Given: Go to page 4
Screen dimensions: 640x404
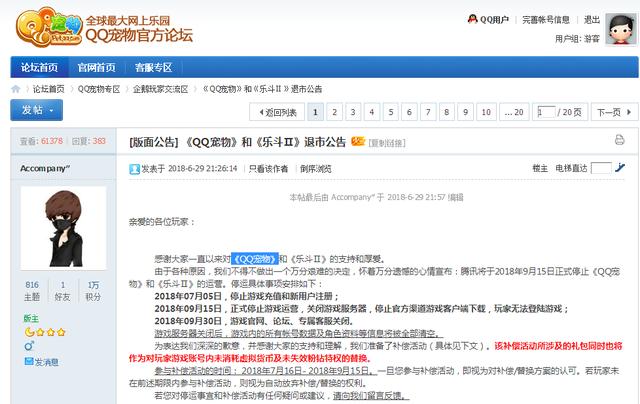Looking at the screenshot, I should click(372, 112).
